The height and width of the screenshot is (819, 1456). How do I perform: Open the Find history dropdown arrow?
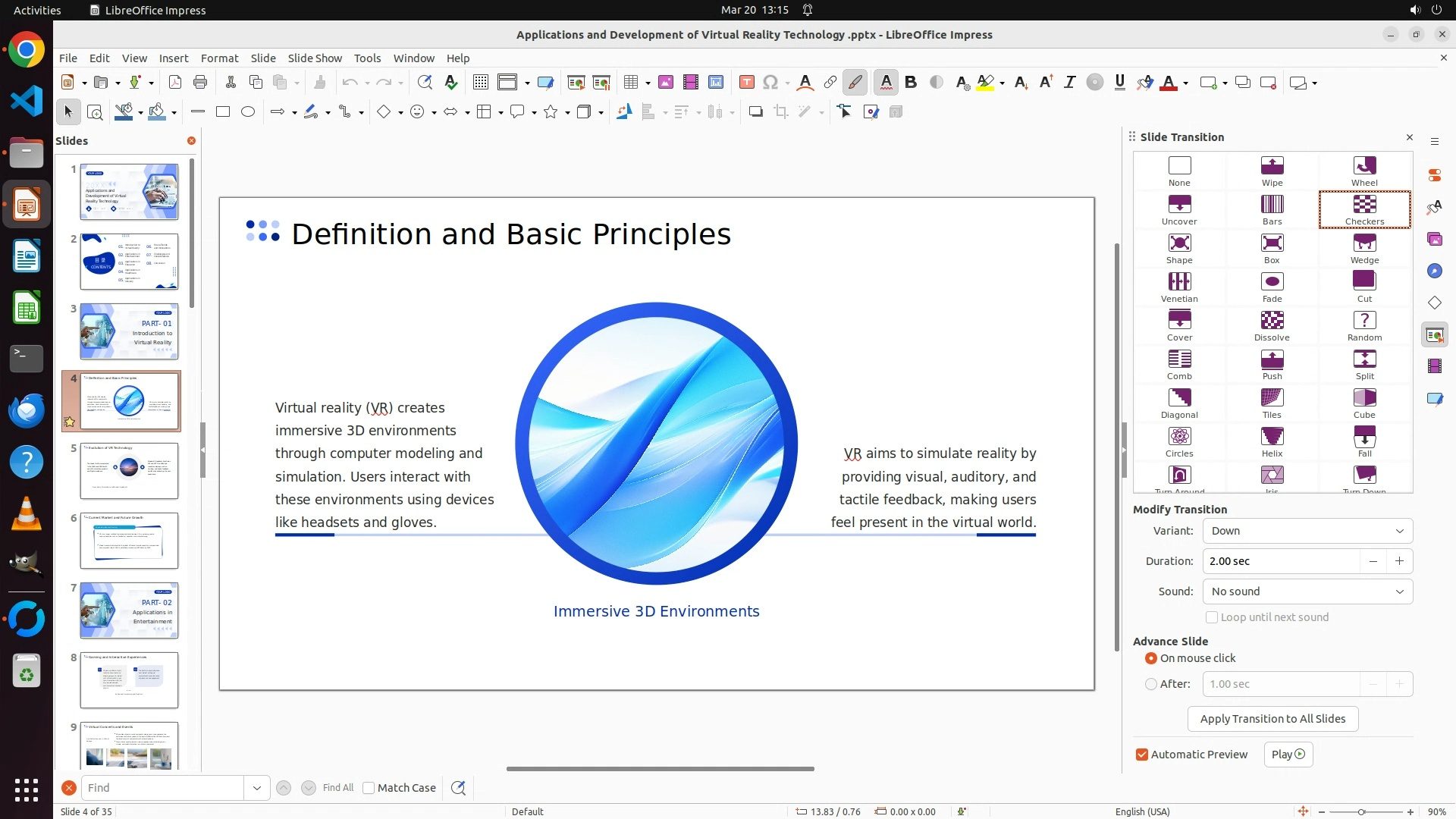pos(256,788)
